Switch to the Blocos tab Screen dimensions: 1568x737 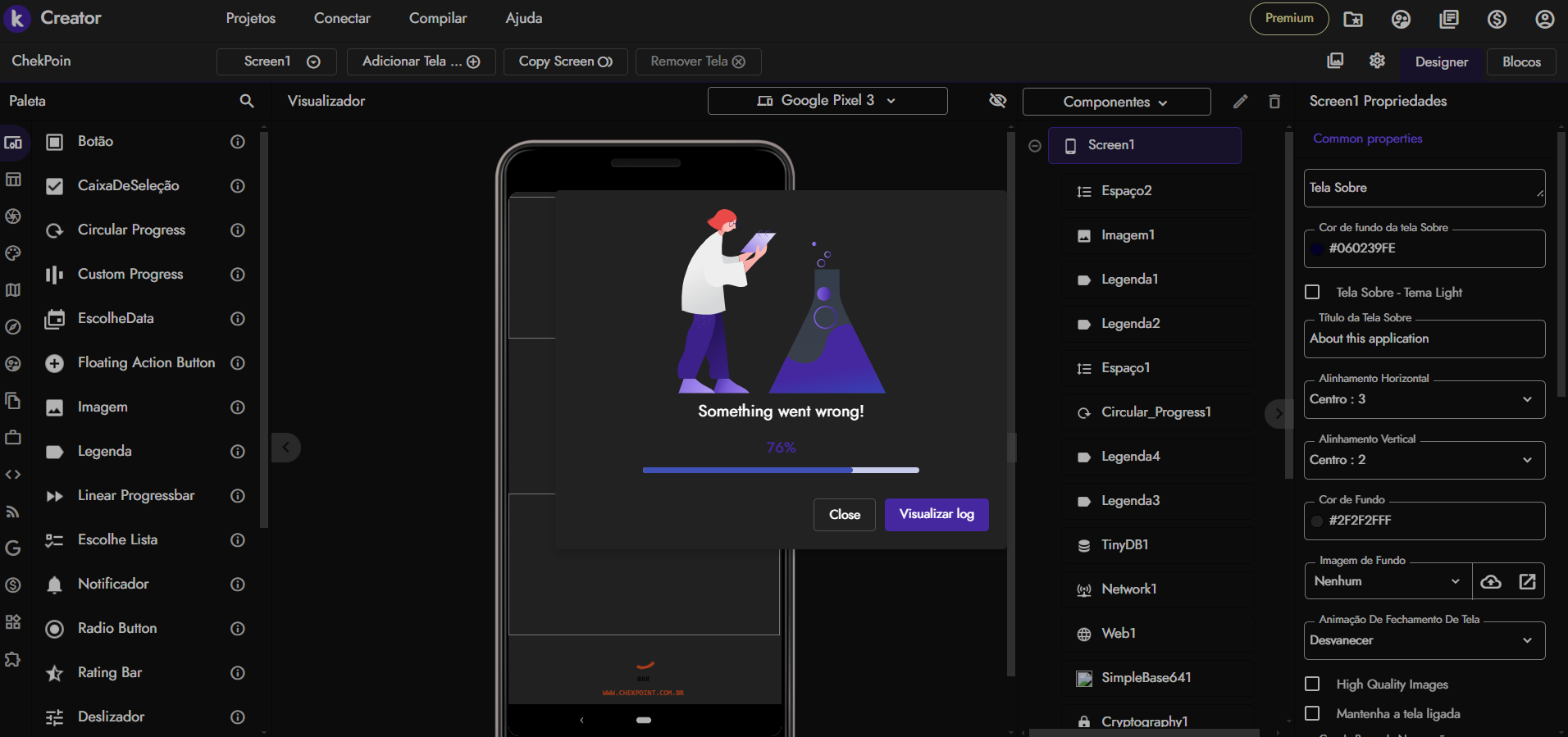pos(1520,61)
